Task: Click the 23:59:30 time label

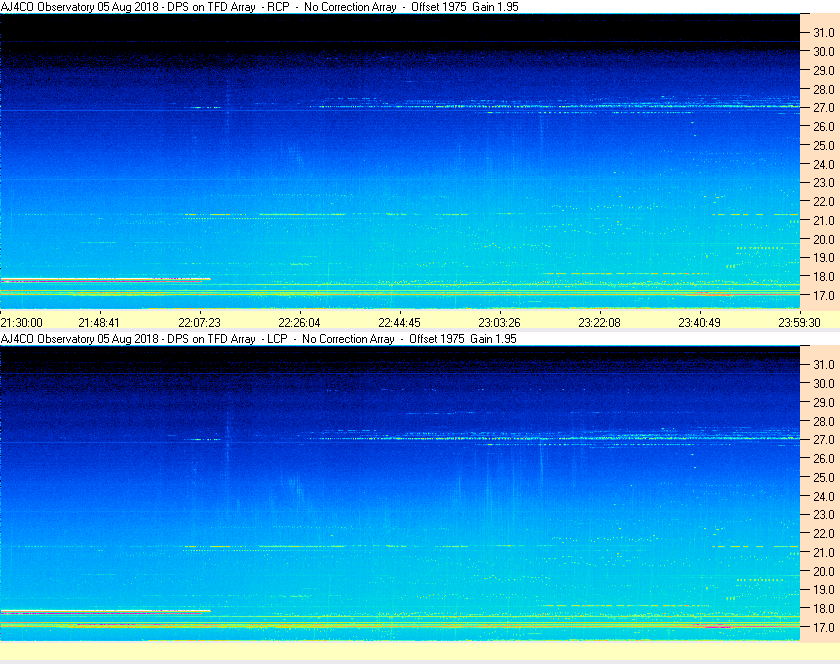Action: pos(799,323)
